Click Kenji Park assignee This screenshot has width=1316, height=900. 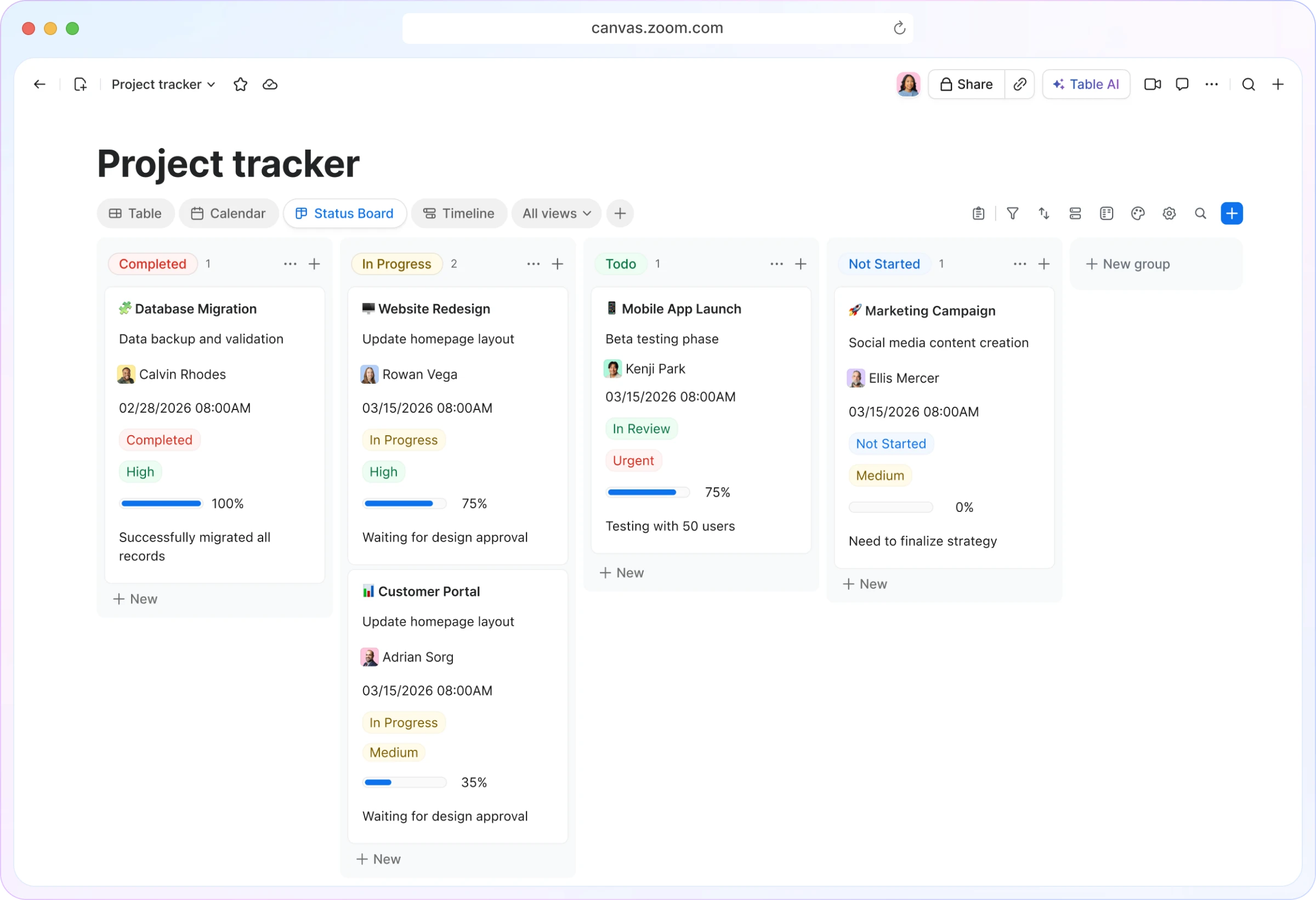pos(645,369)
